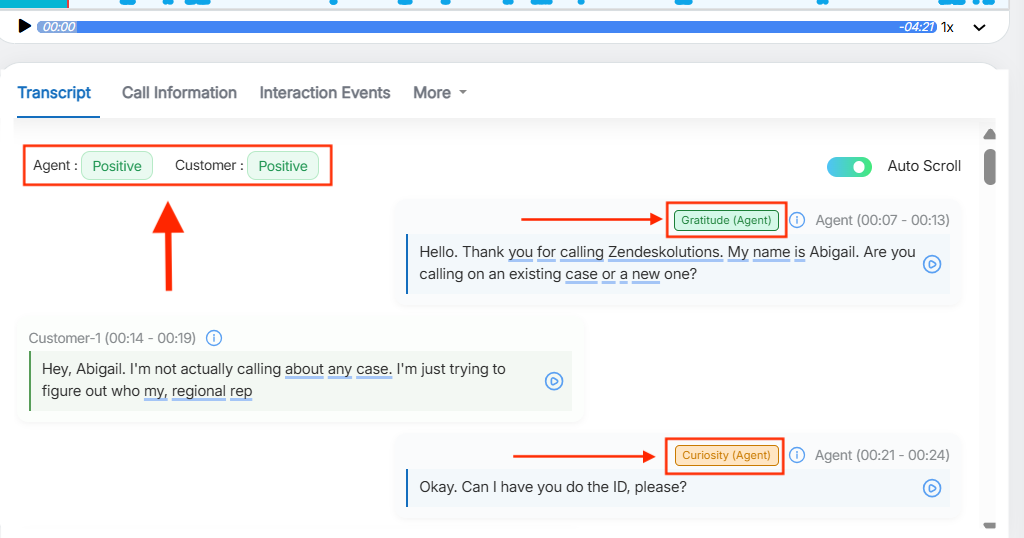Play the 'Can I have you do the ID' message
This screenshot has height=538, width=1024.
point(932,488)
